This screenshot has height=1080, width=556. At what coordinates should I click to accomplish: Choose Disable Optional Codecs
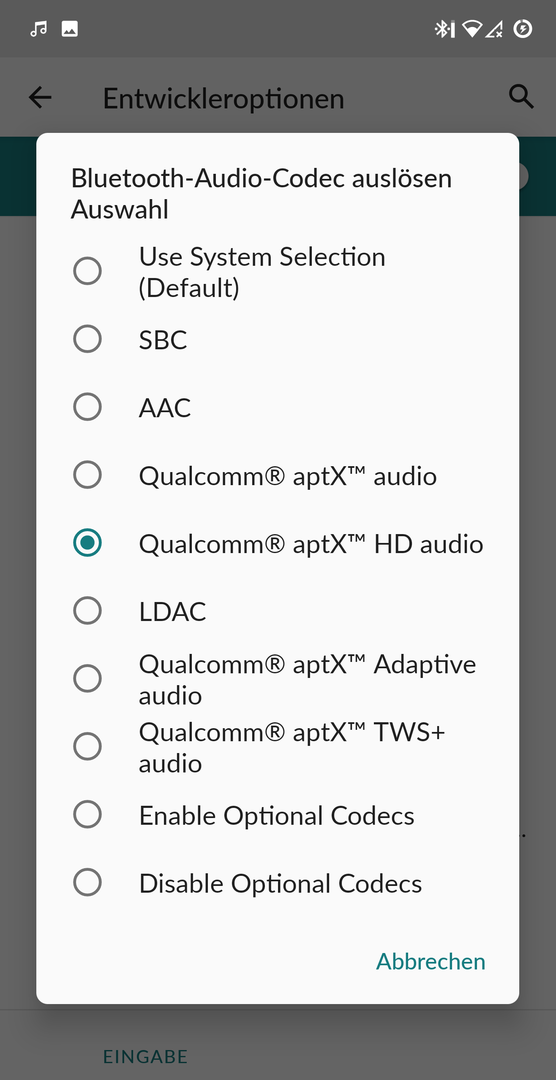pyautogui.click(x=278, y=882)
